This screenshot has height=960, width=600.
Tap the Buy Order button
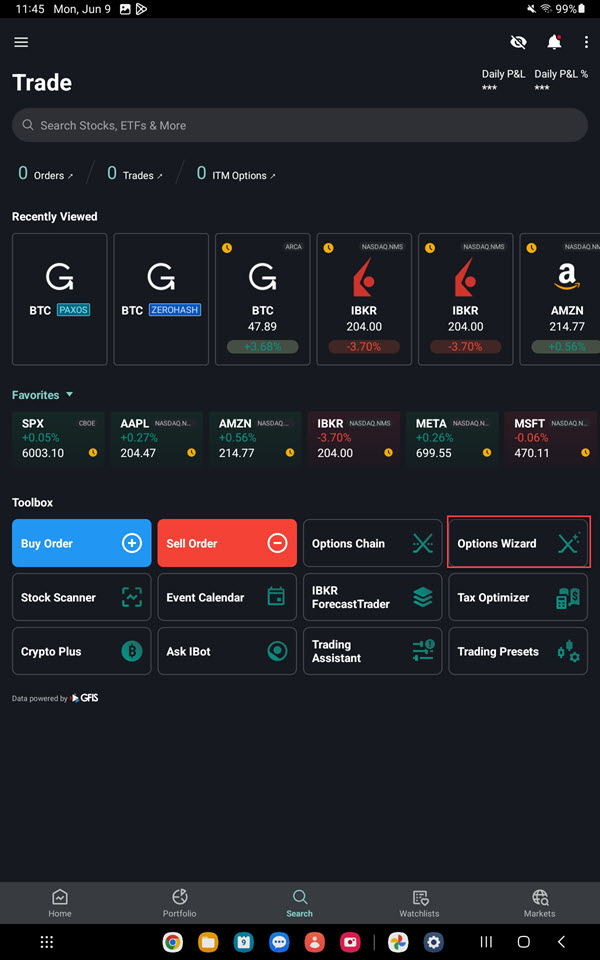click(81, 543)
